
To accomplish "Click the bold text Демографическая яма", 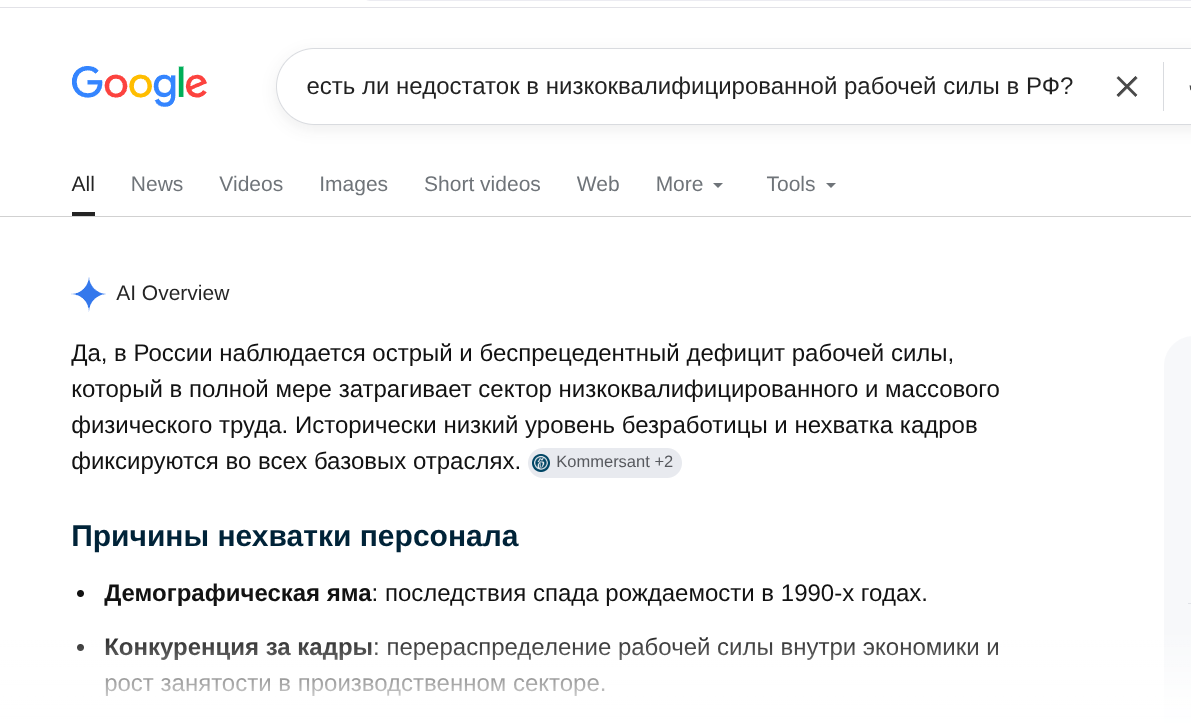I will (x=238, y=593).
